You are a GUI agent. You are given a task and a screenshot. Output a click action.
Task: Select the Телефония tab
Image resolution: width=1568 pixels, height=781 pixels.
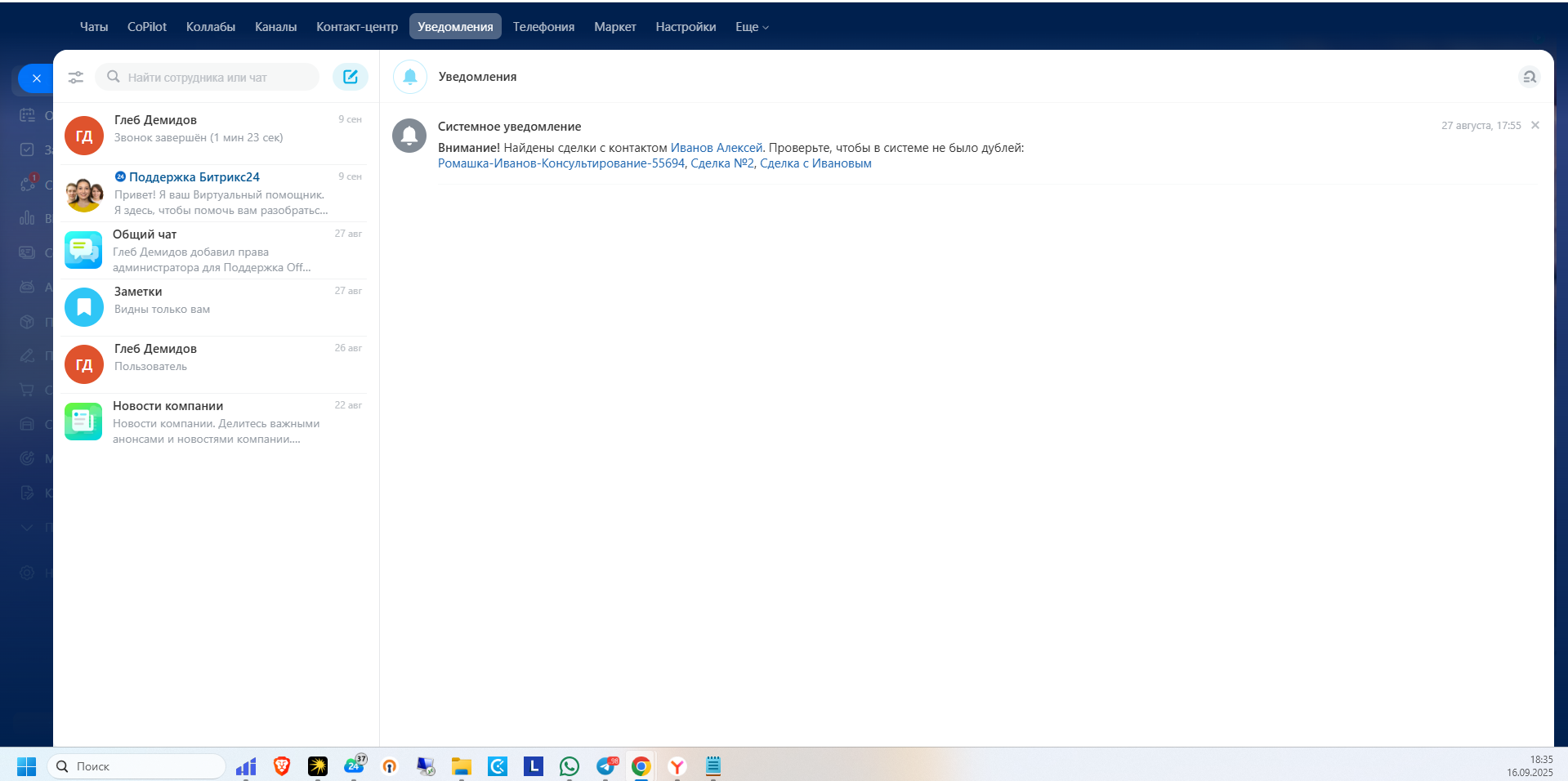(x=543, y=27)
